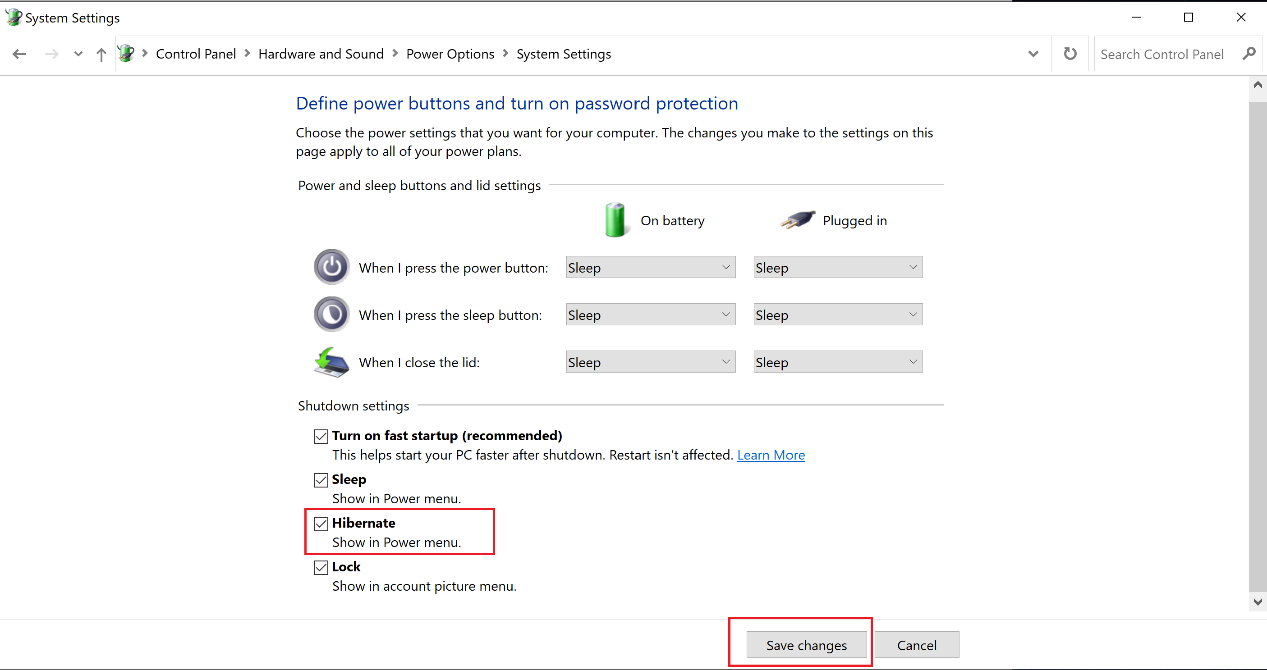Uncheck Turn on fast startup checkbox
Image resolution: width=1267 pixels, height=670 pixels.
[x=321, y=436]
